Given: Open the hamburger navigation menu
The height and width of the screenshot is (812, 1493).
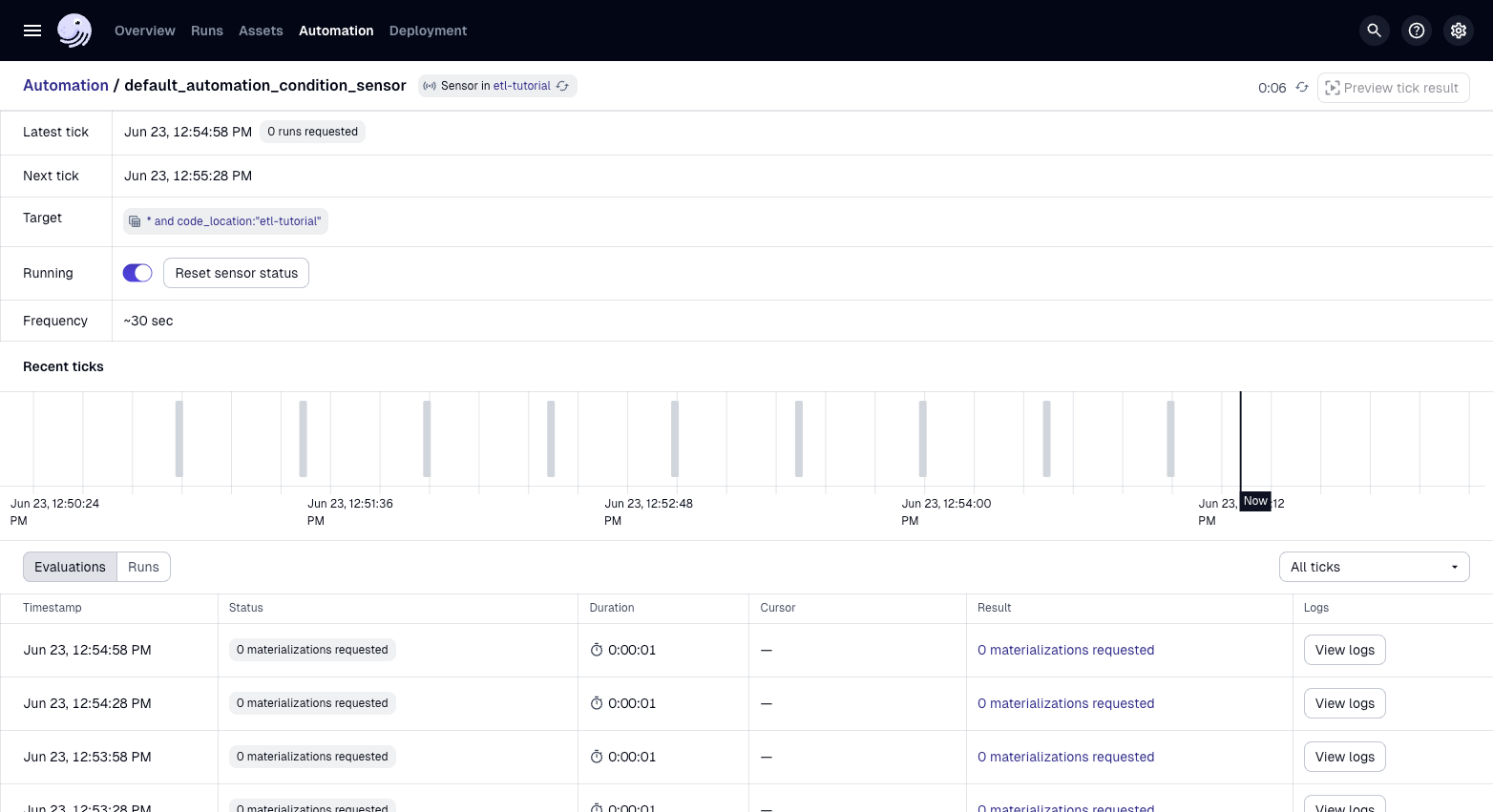Looking at the screenshot, I should point(32,31).
